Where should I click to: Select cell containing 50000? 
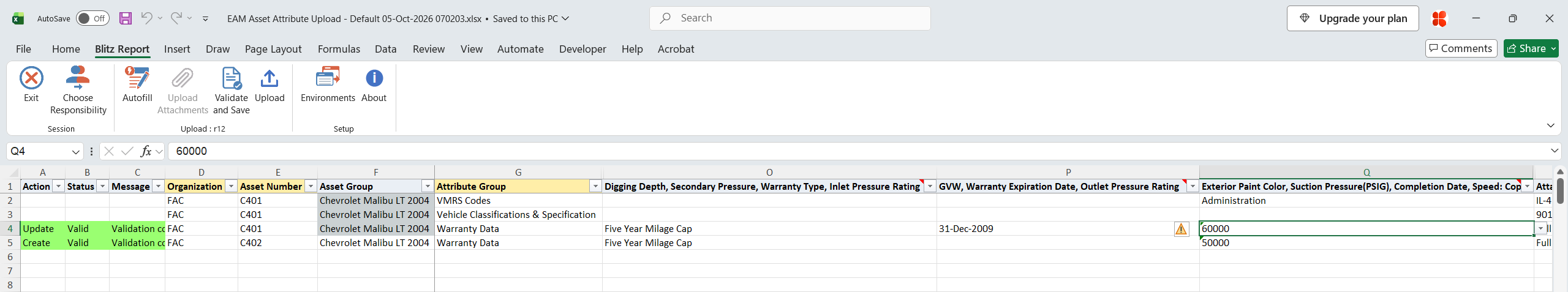(1366, 243)
